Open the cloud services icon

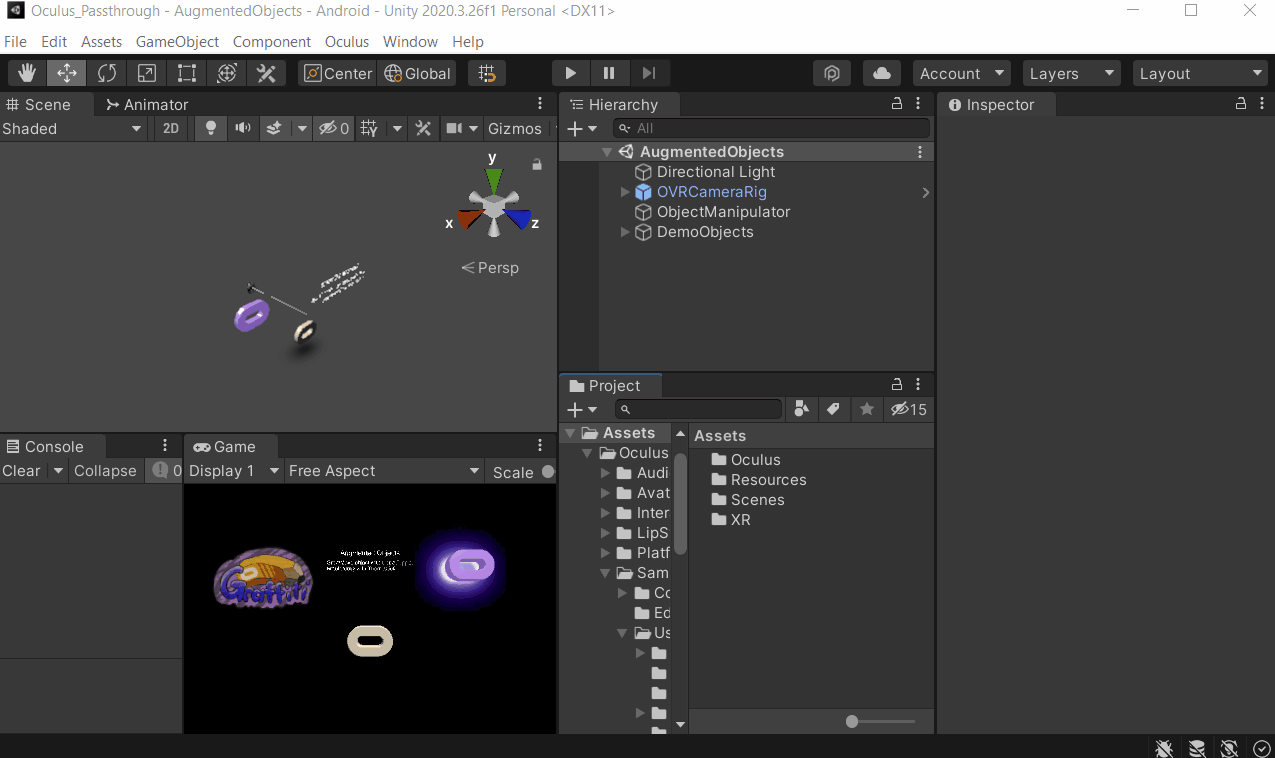coord(881,73)
